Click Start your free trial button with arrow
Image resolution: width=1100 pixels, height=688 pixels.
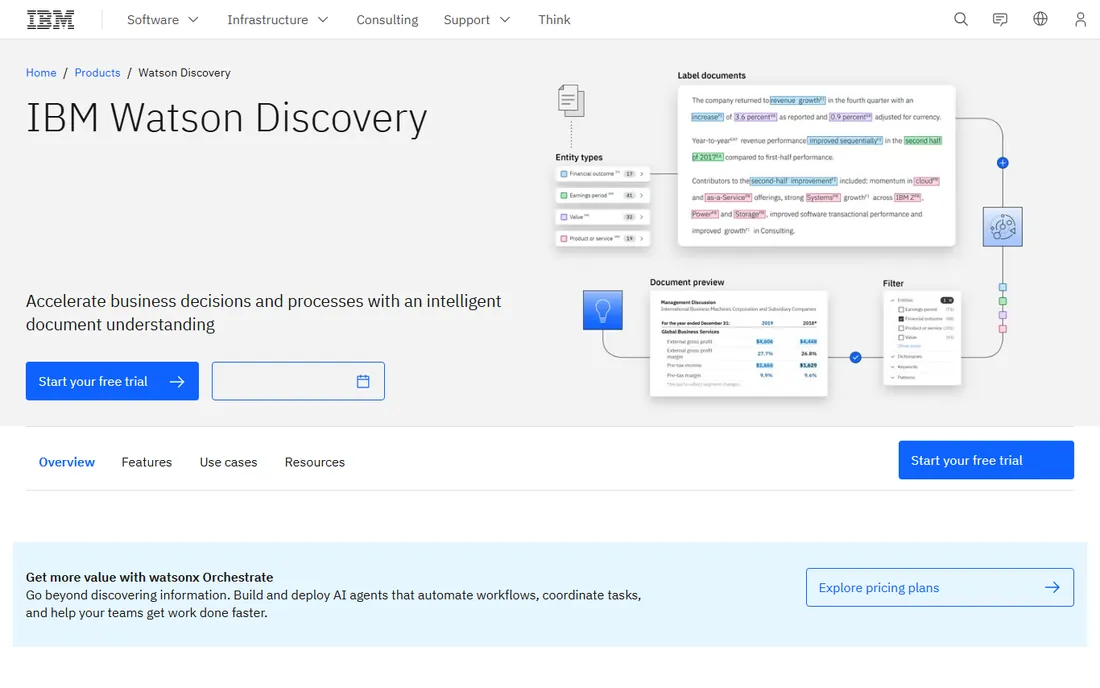(x=112, y=381)
